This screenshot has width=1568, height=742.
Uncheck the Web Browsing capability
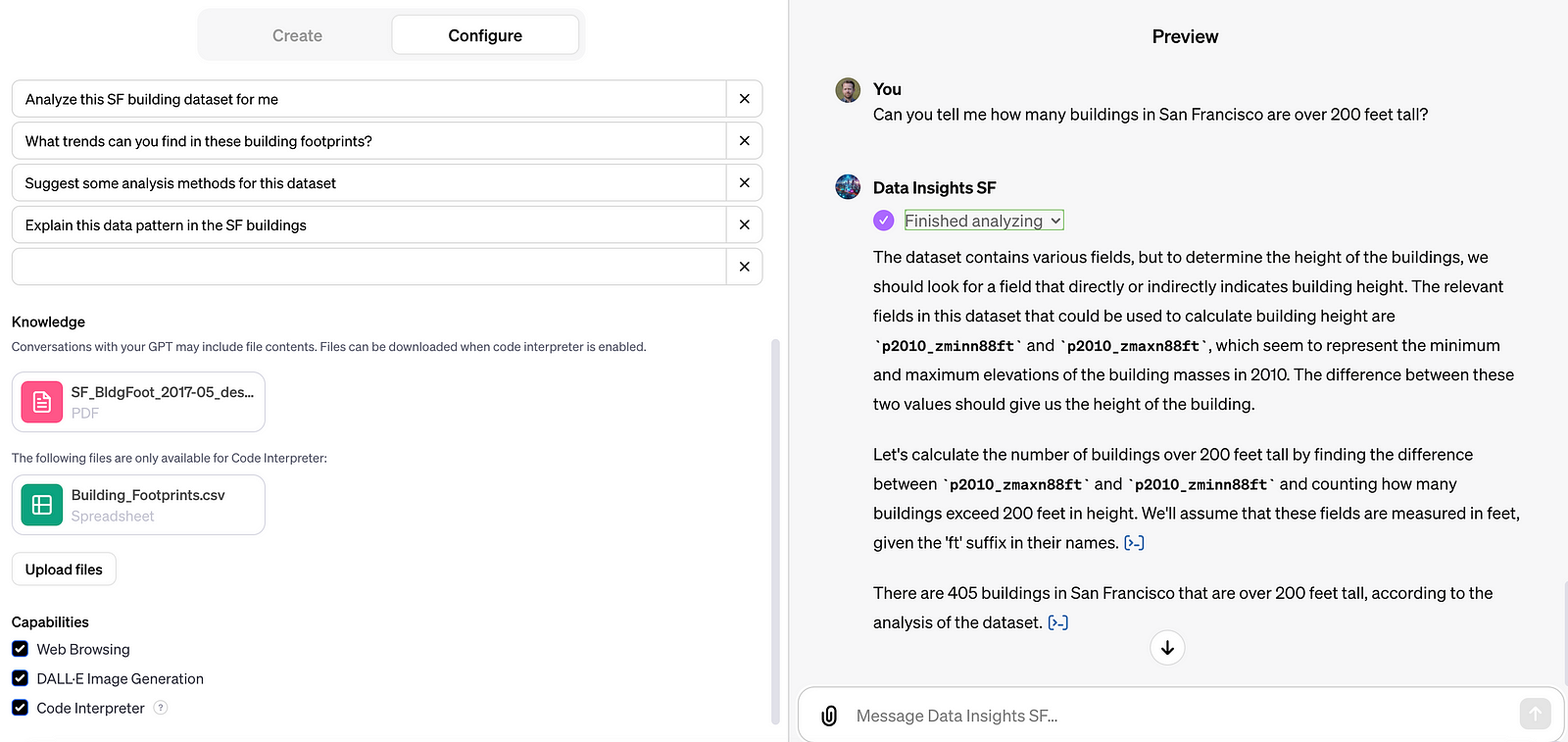[20, 649]
